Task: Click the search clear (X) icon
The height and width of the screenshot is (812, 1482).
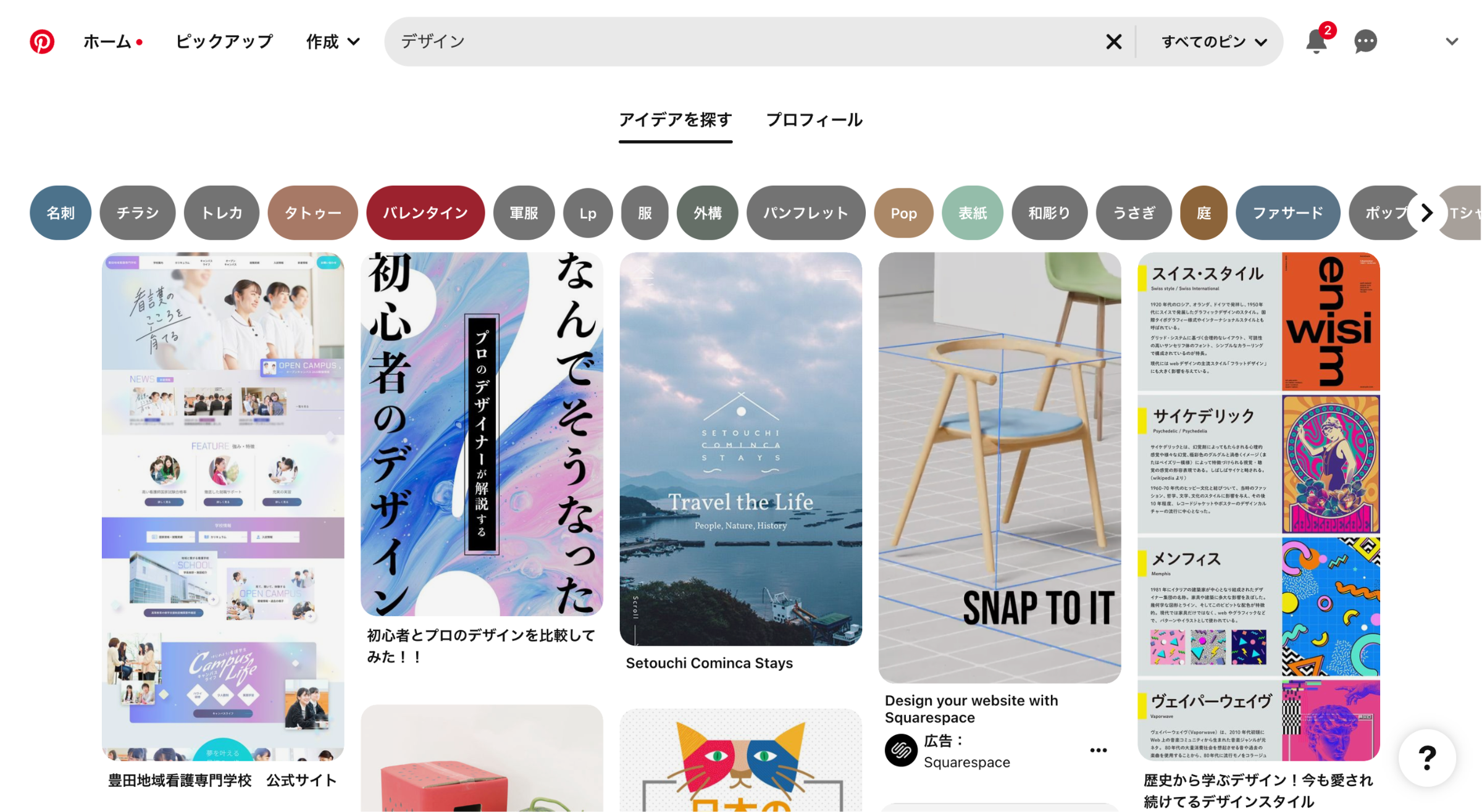Action: tap(1113, 42)
